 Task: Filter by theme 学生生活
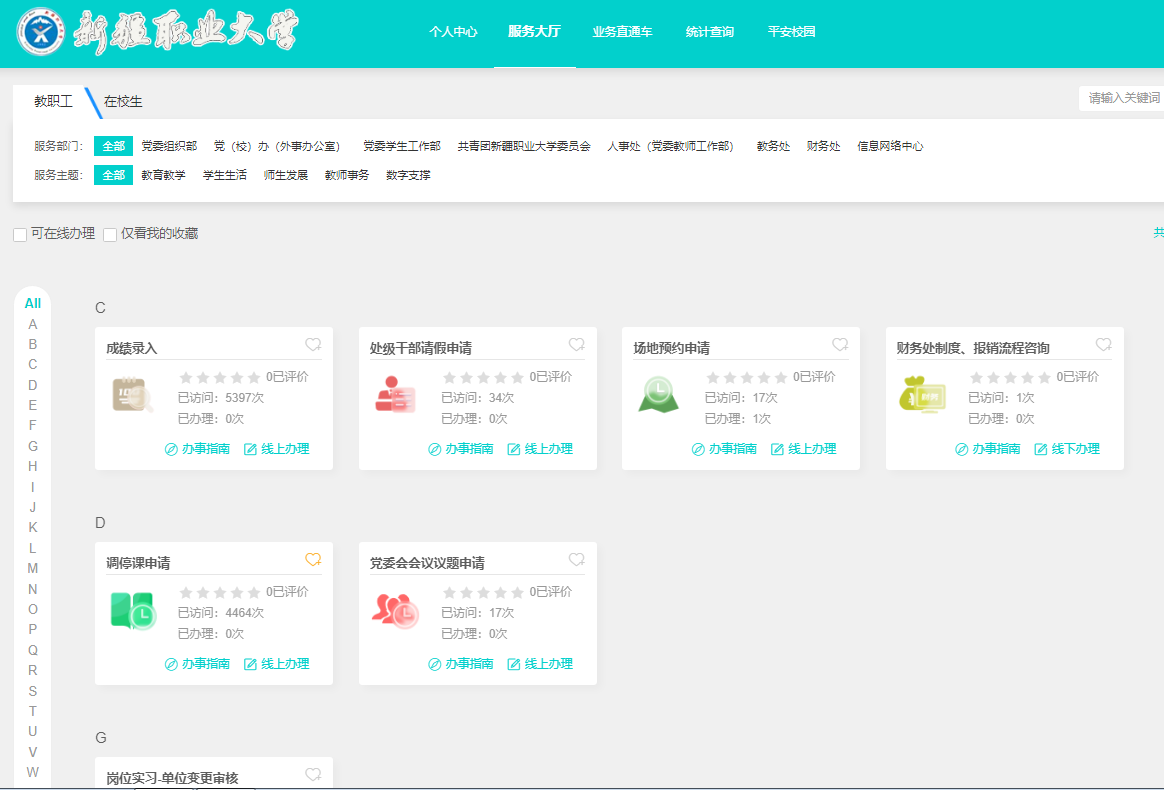[x=225, y=175]
